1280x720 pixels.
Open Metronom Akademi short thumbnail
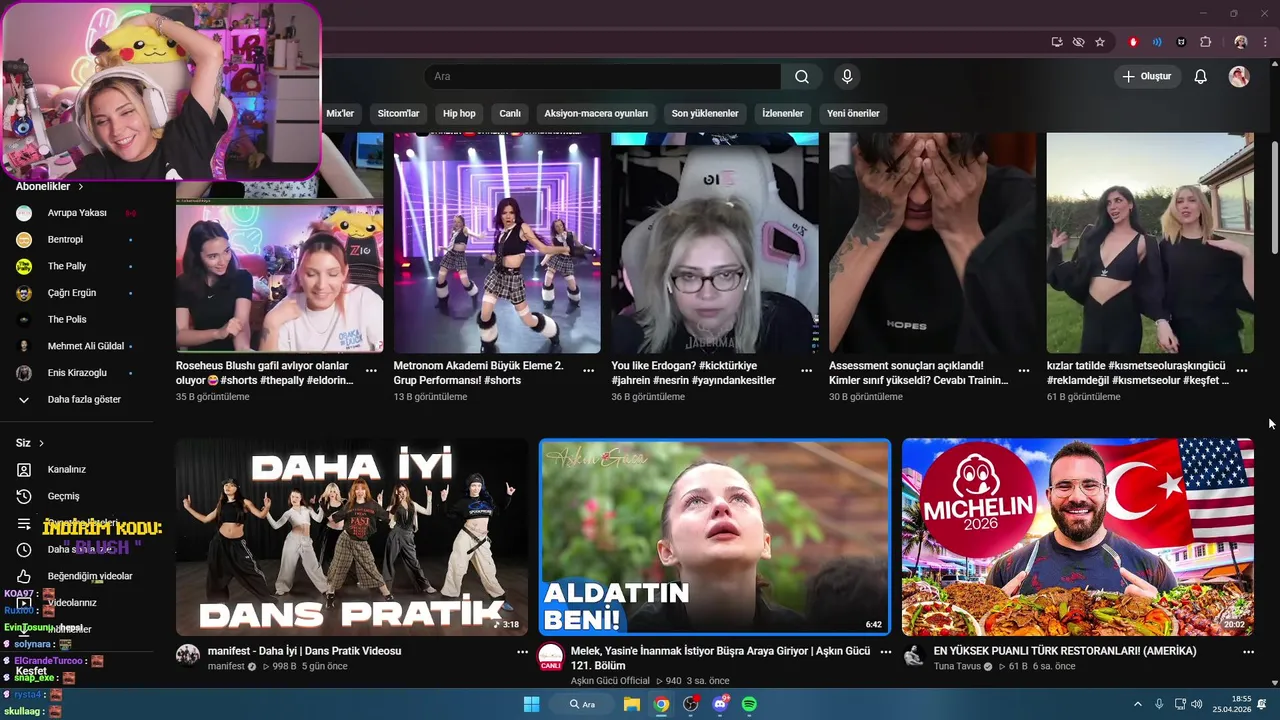(497, 243)
